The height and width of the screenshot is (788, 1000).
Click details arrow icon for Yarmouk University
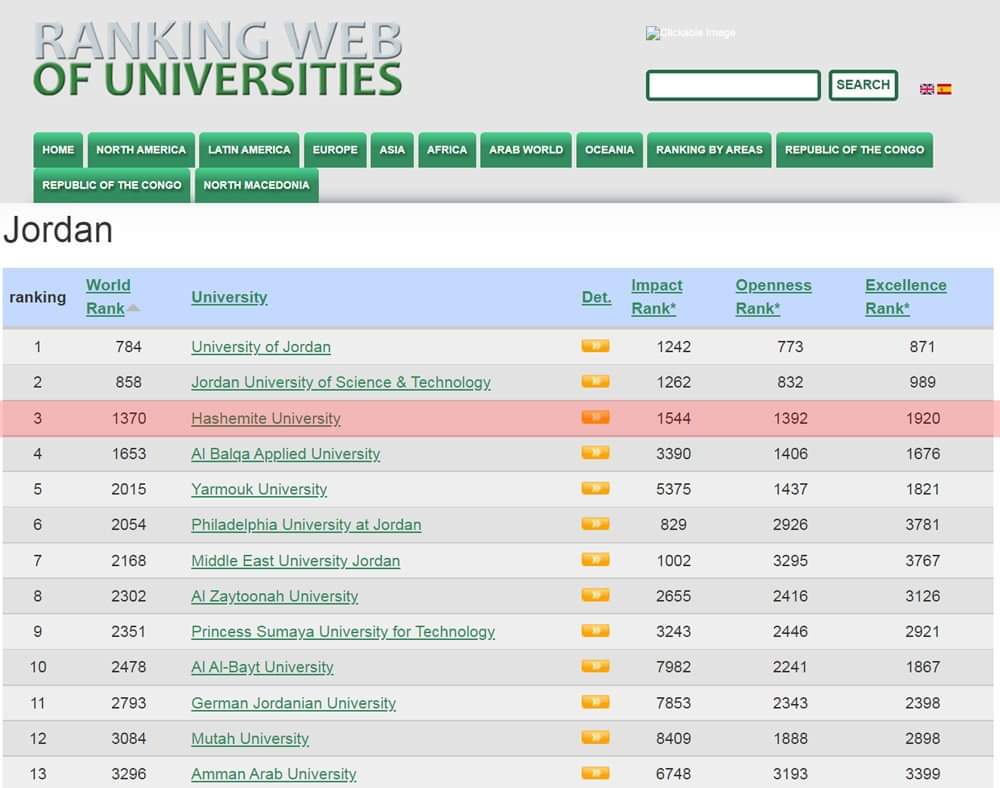point(595,488)
